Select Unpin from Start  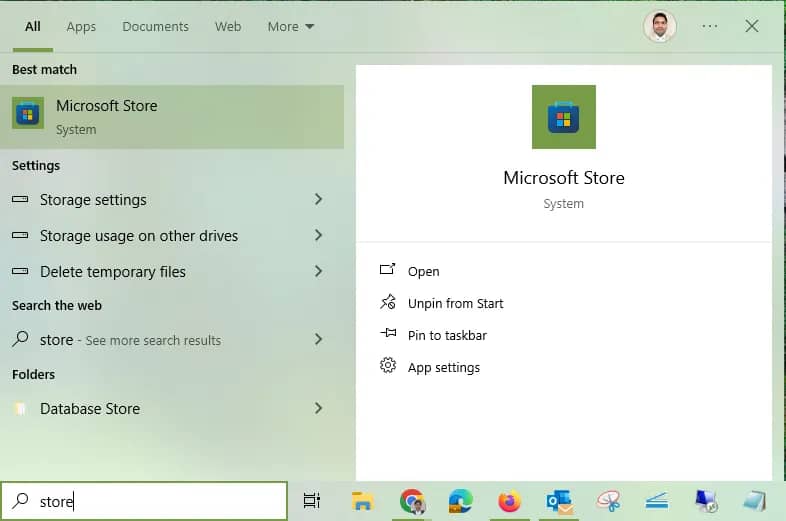coord(455,303)
